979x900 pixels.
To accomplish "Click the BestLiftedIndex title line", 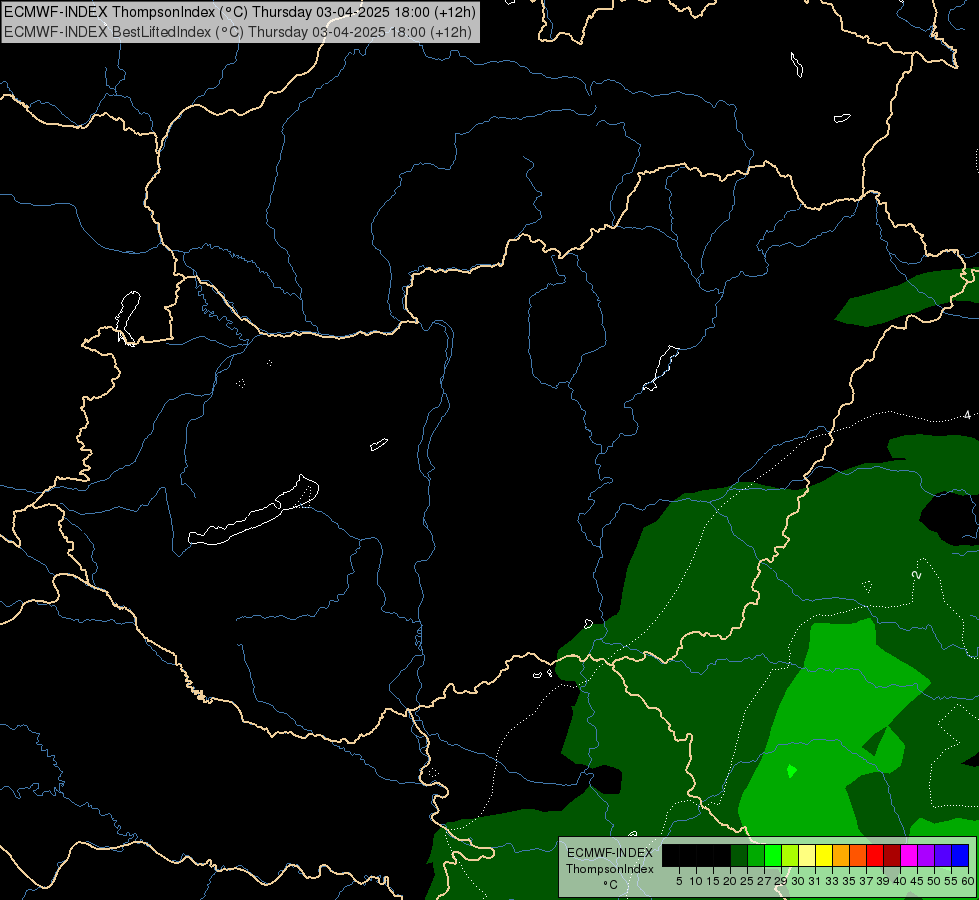I will tap(238, 32).
